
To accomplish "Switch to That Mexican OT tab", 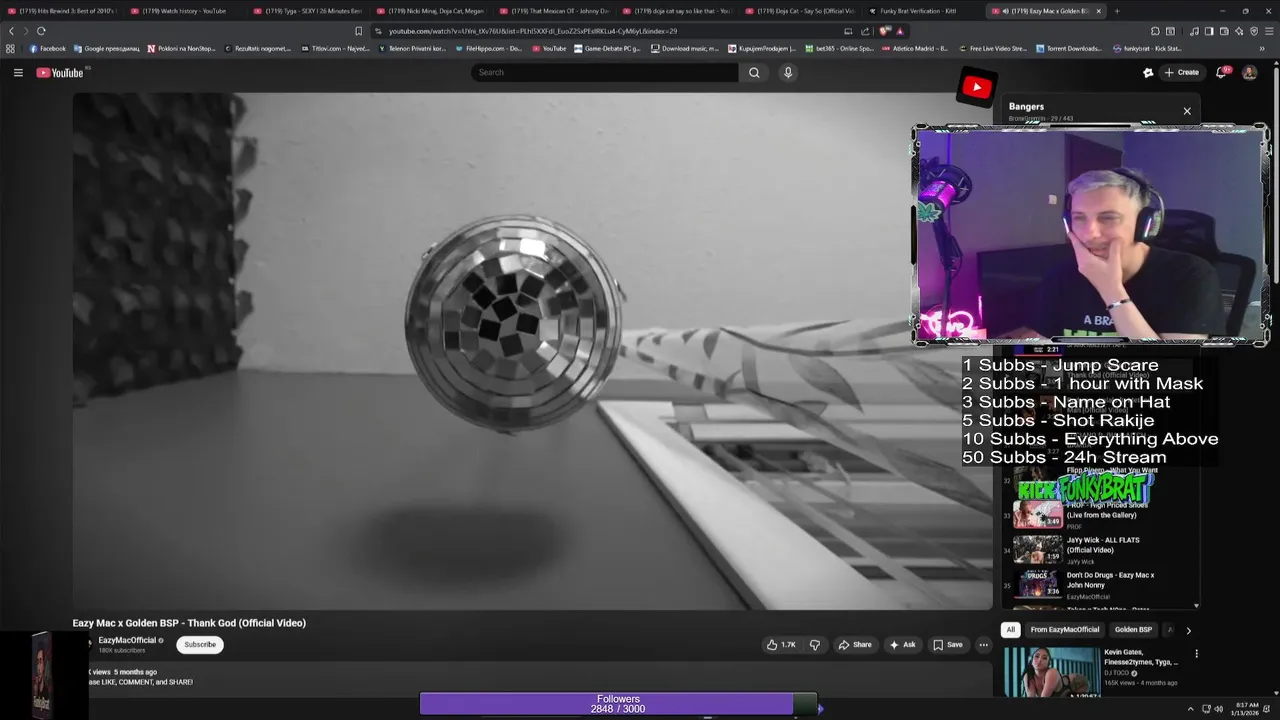I will (553, 11).
